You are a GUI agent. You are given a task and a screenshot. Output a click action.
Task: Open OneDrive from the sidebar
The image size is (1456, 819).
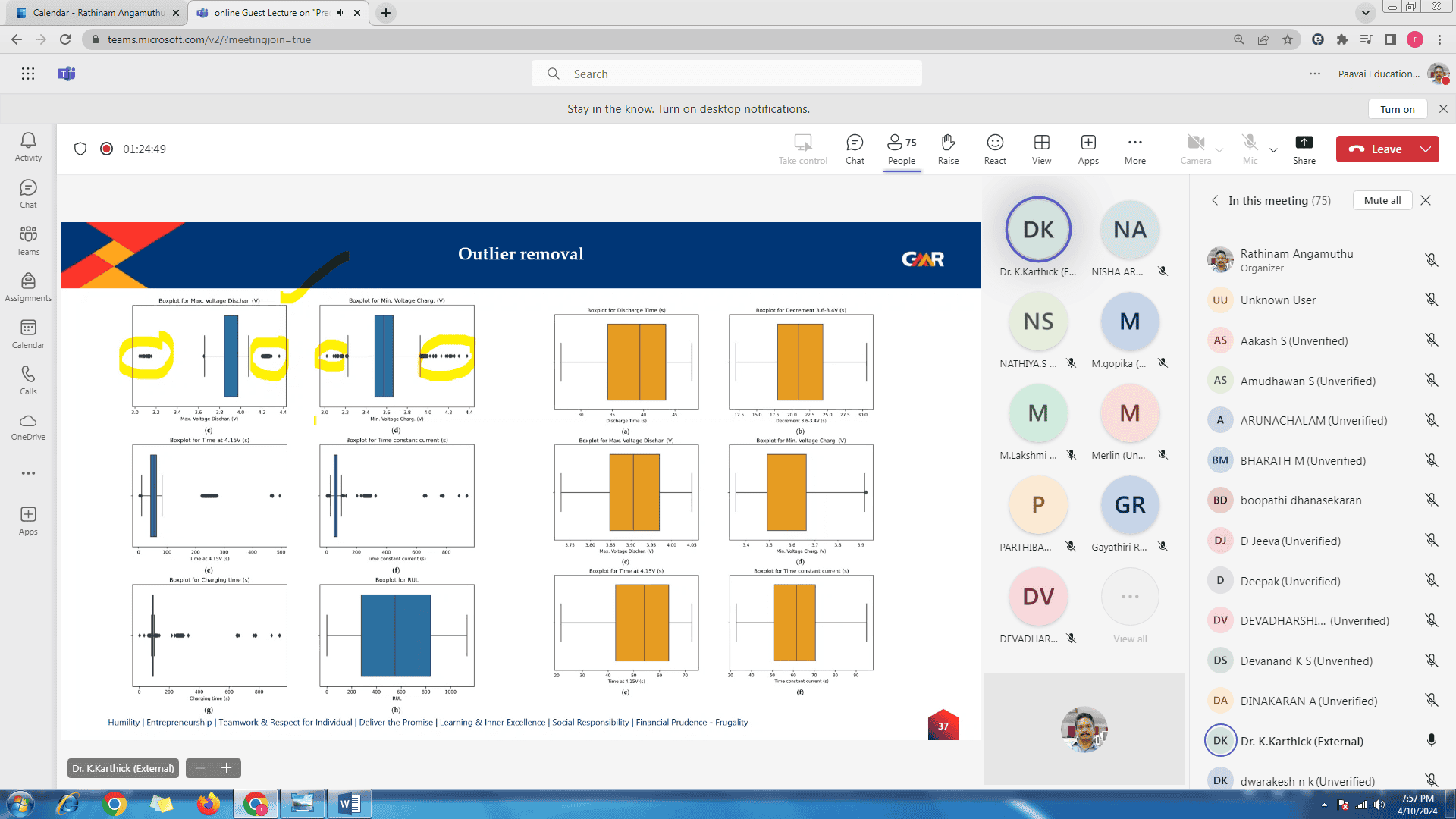tap(28, 427)
